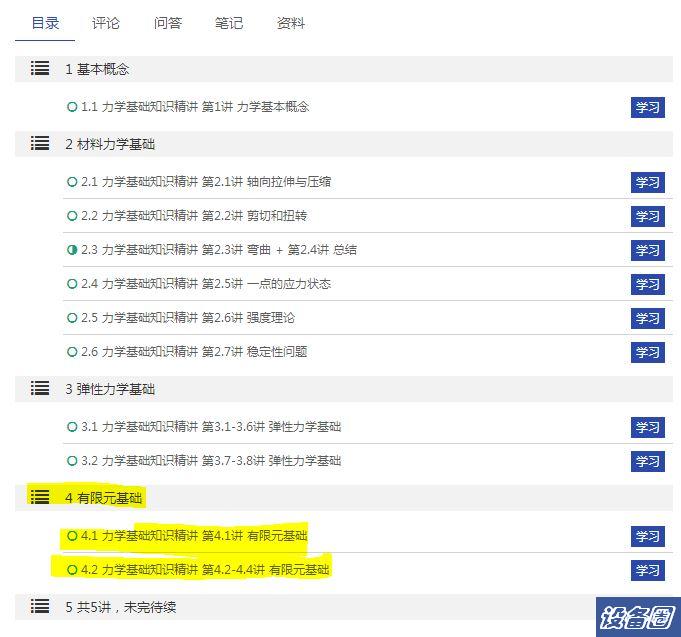Click the list icon beside 4 有限元基础
This screenshot has width=681, height=637.
(x=40, y=497)
